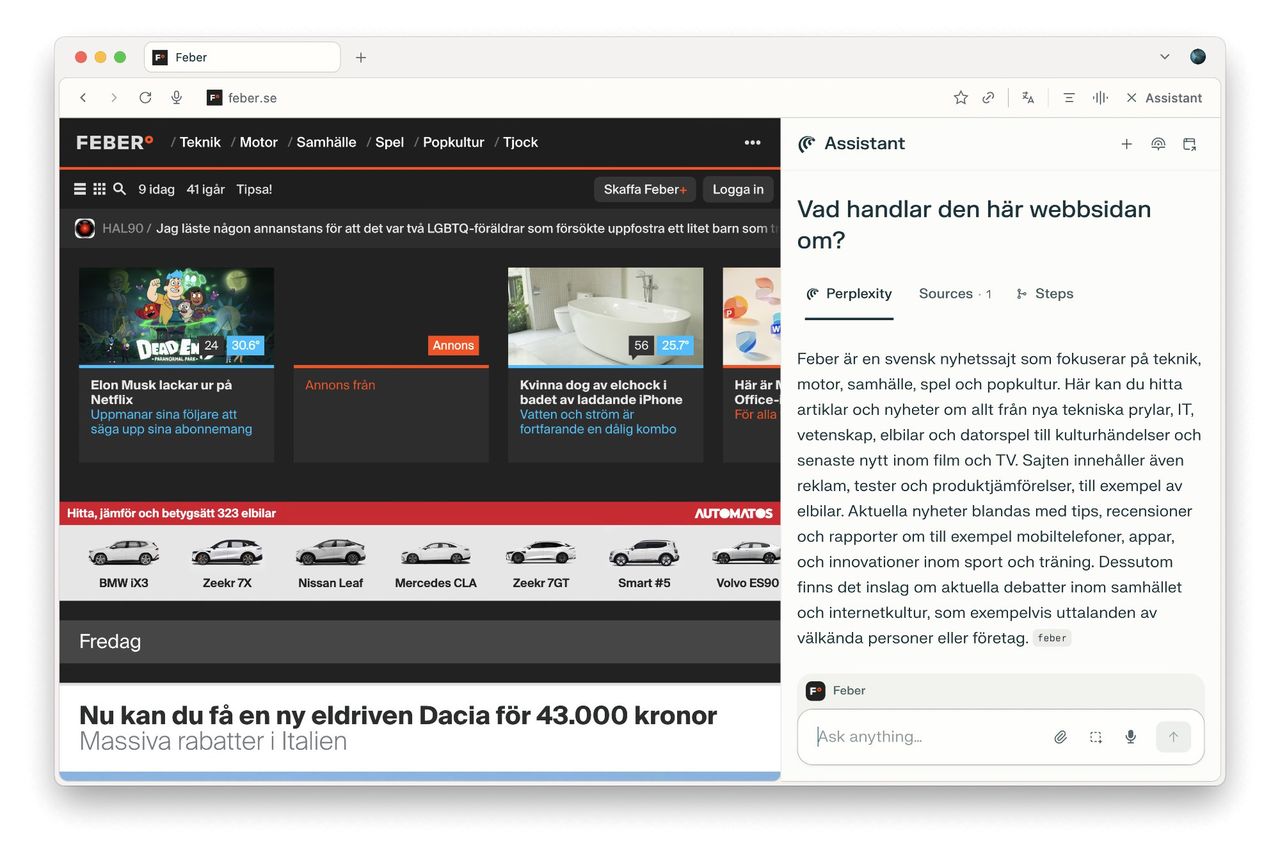1280x858 pixels.
Task: Start a new Assistant thread with the plus icon
Action: [1126, 144]
